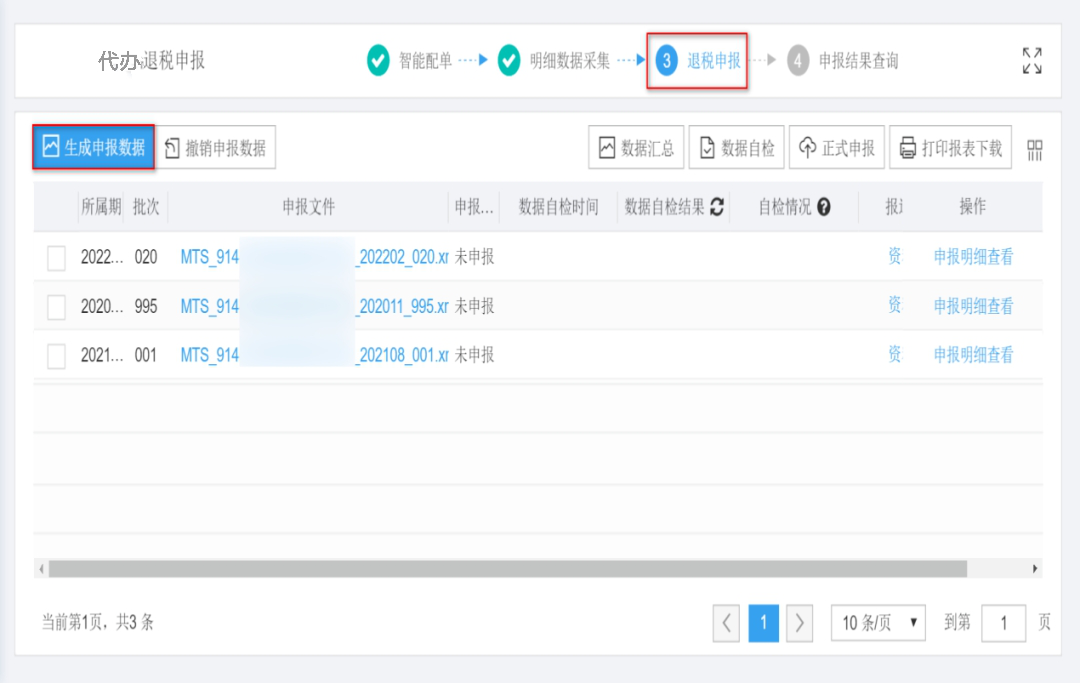The image size is (1080, 683).
Task: Click the 打印报表下载 button
Action: coord(951,147)
